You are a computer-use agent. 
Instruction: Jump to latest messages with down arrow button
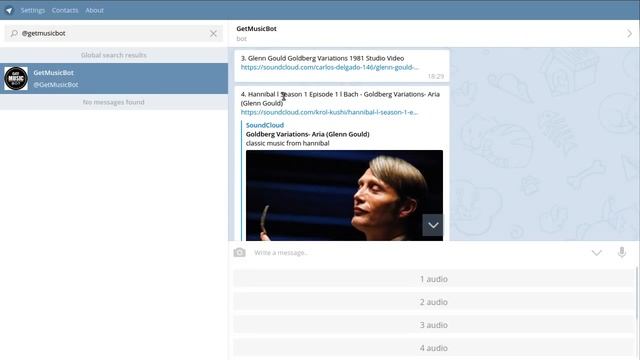click(x=433, y=225)
